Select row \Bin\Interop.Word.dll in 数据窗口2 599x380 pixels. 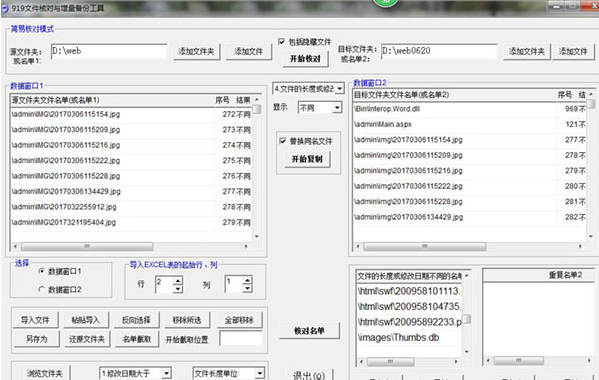pos(469,109)
